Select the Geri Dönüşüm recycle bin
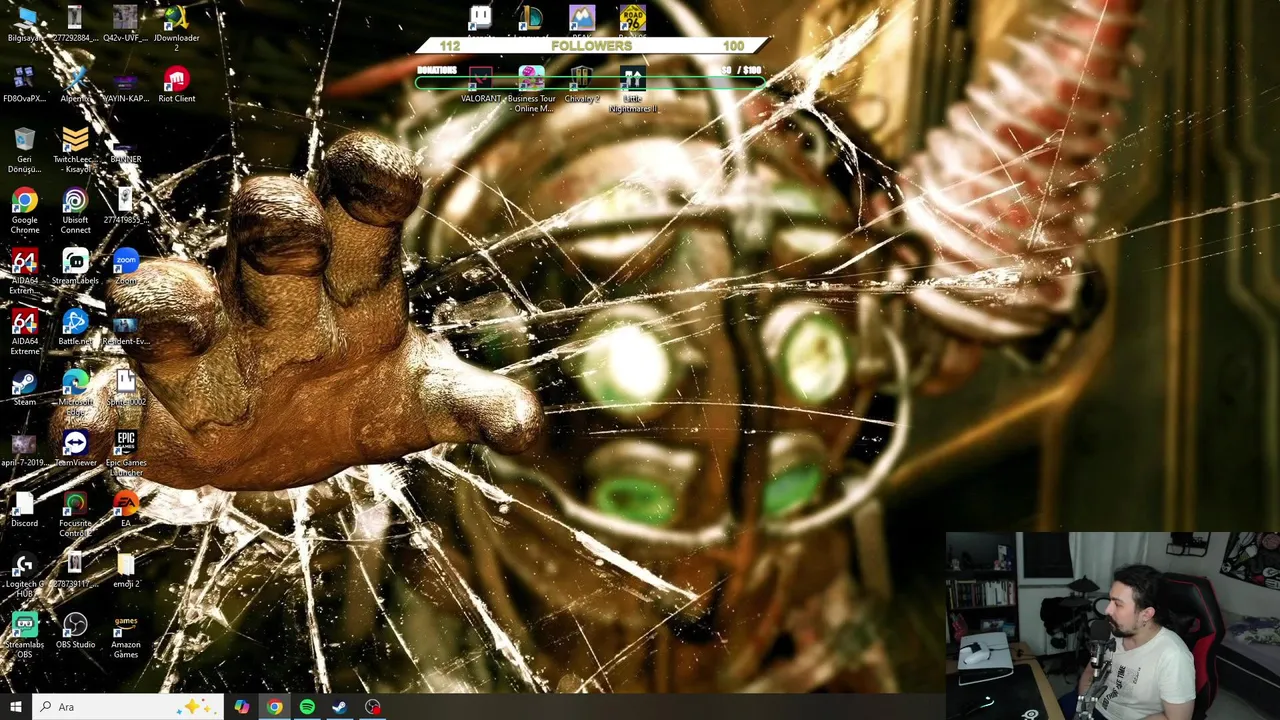Image resolution: width=1280 pixels, height=720 pixels. 25,150
